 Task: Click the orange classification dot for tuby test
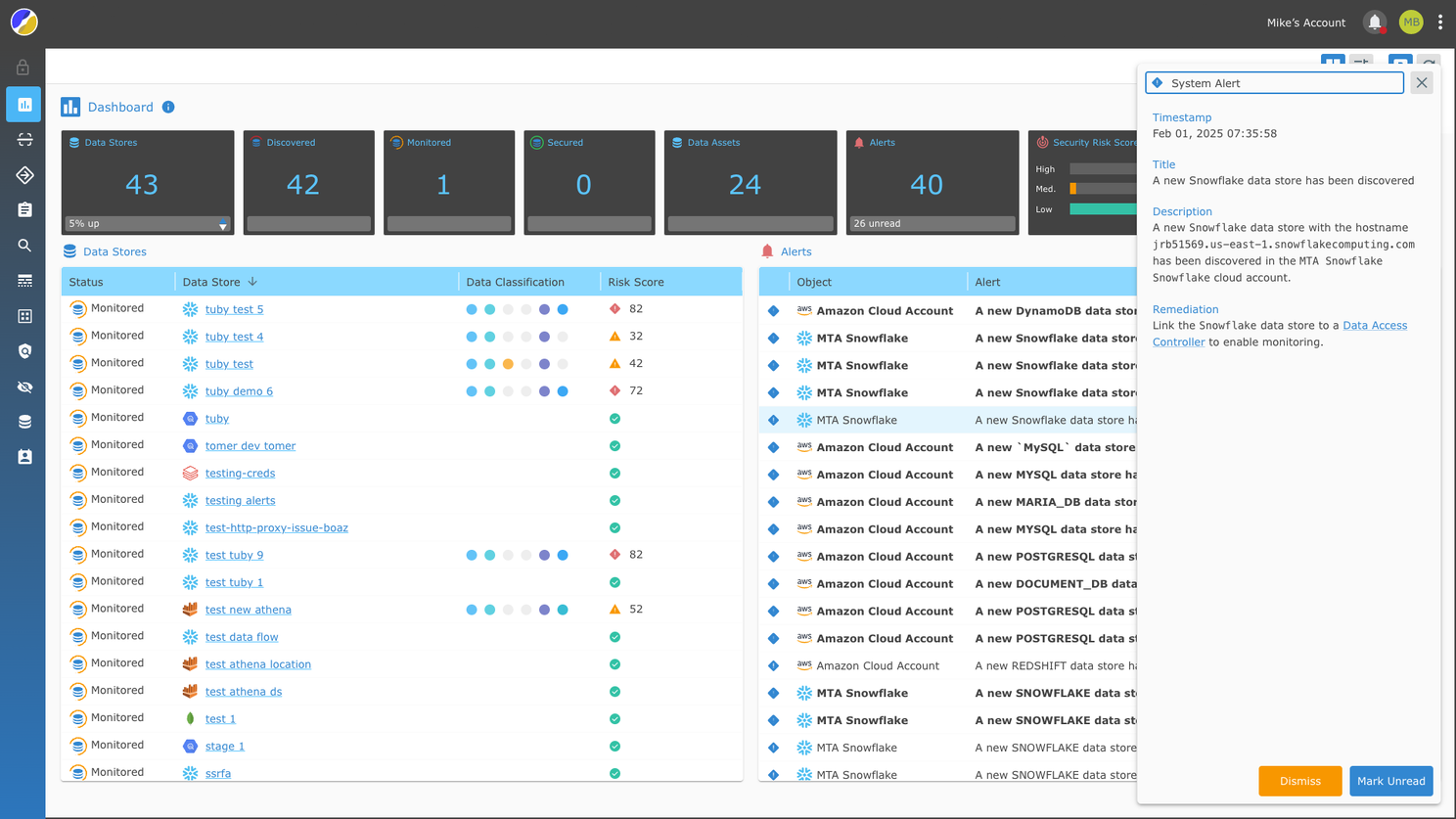point(508,364)
